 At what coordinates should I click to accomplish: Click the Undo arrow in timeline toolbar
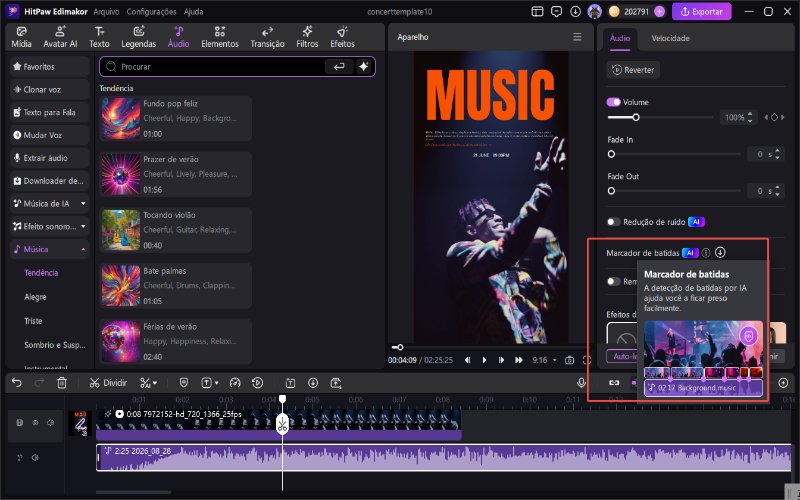coord(16,383)
